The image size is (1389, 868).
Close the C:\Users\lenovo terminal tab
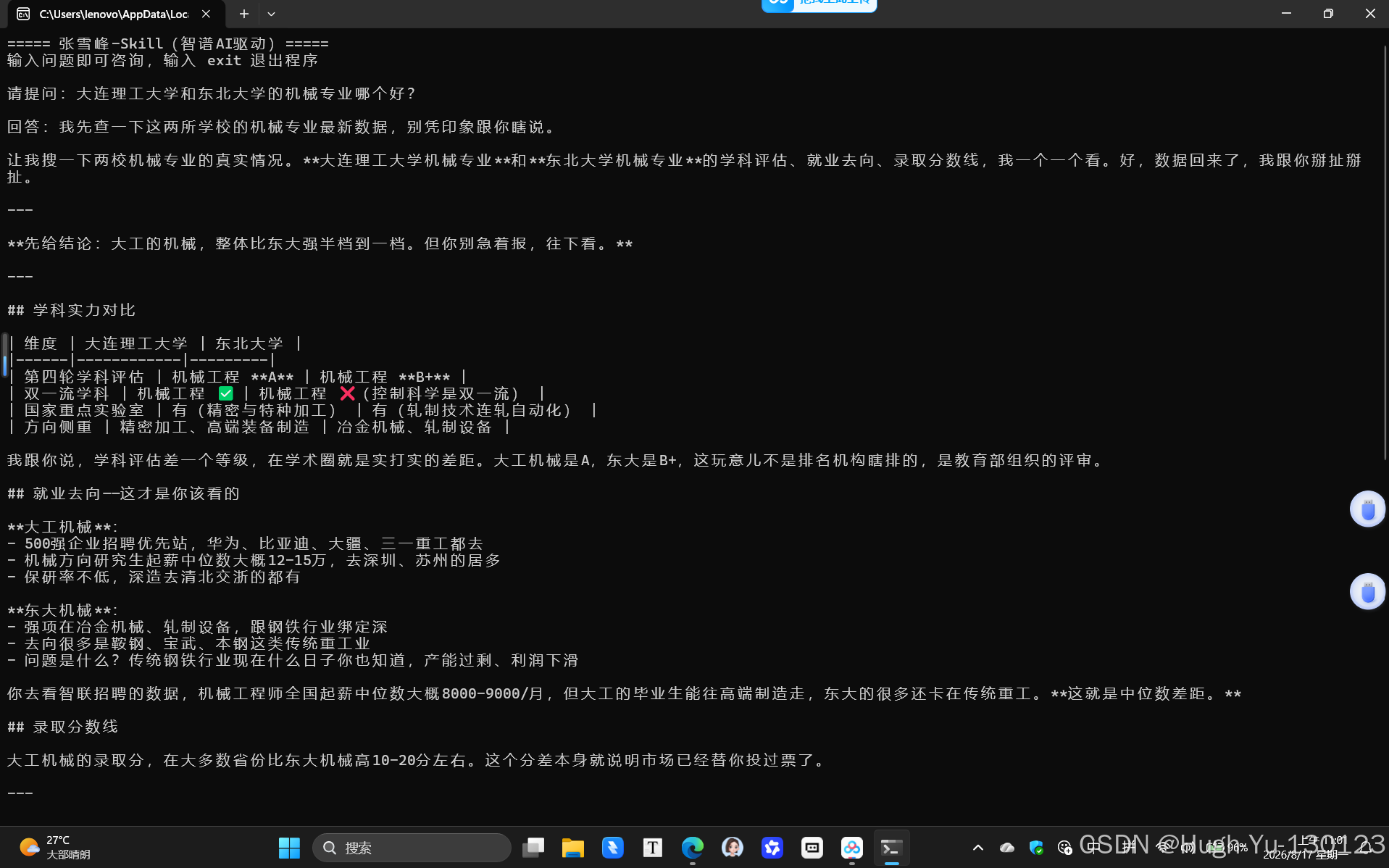[207, 14]
